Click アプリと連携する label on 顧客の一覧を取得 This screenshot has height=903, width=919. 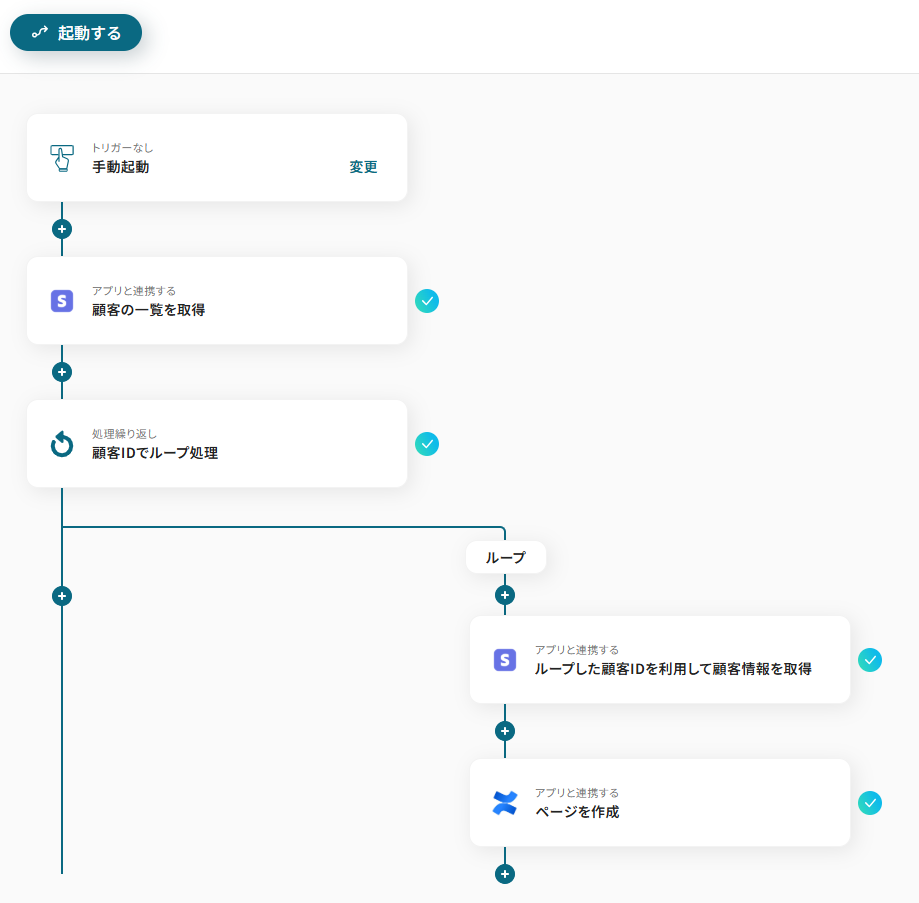134,291
